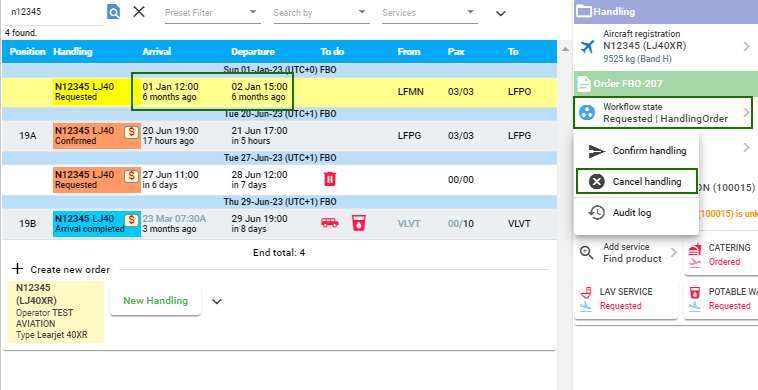Screen dimensions: 758x390
Task: Open the Services dropdown
Action: [430, 13]
